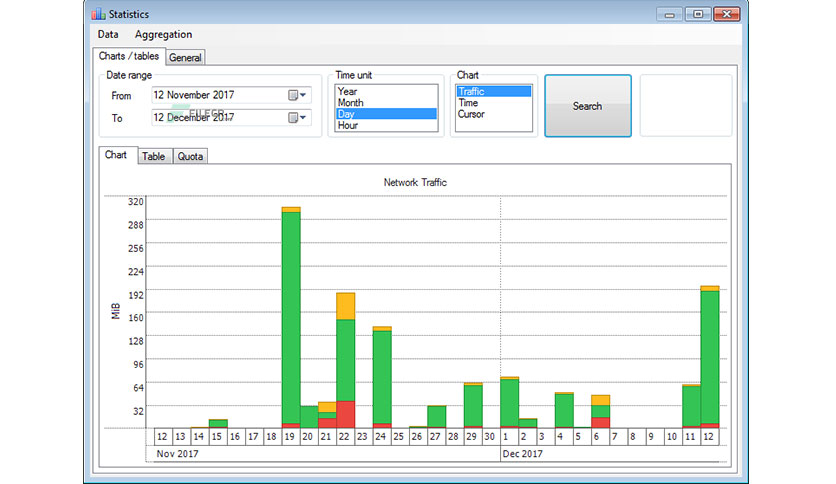Click the day label 30 on x-axis
Screen dimensions: 836x484
point(489,437)
